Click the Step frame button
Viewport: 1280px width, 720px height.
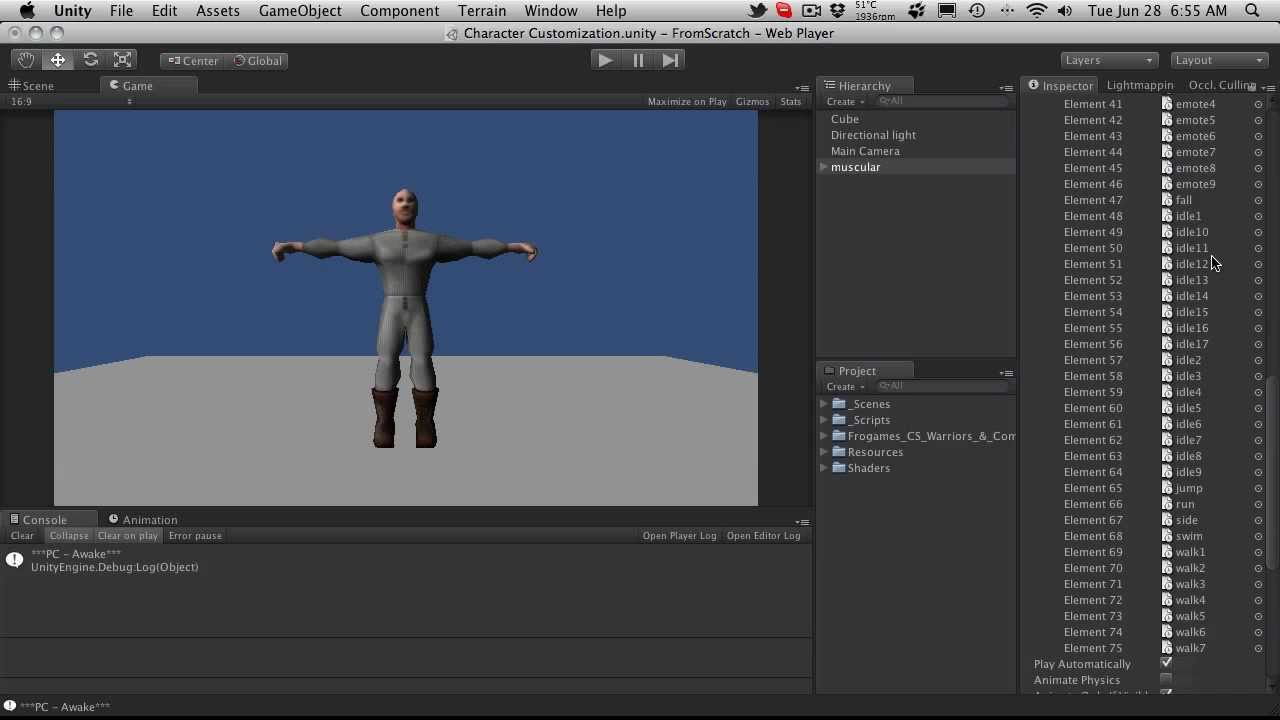[x=670, y=60]
